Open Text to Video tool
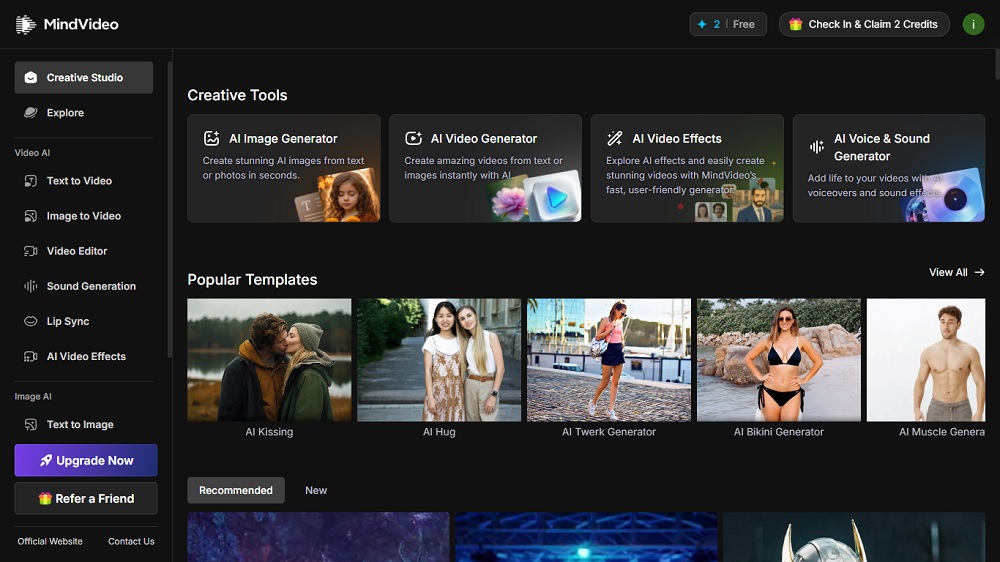 (x=84, y=181)
